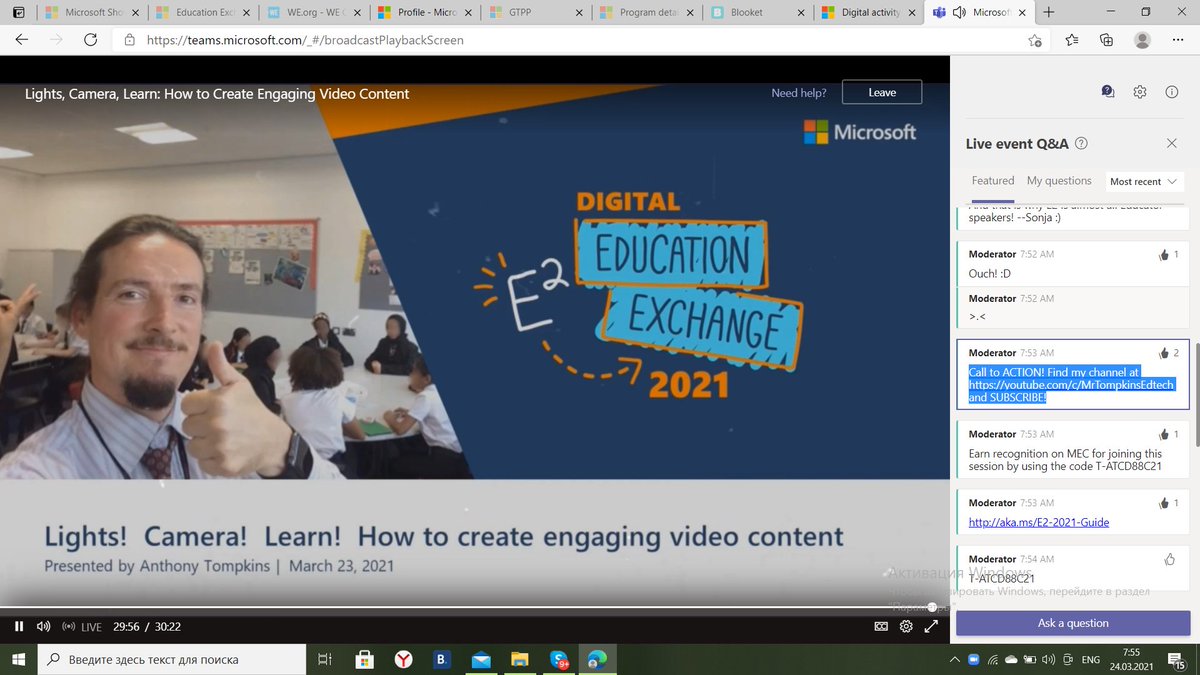
Task: Switch to Blooket browser tab
Action: pos(758,12)
